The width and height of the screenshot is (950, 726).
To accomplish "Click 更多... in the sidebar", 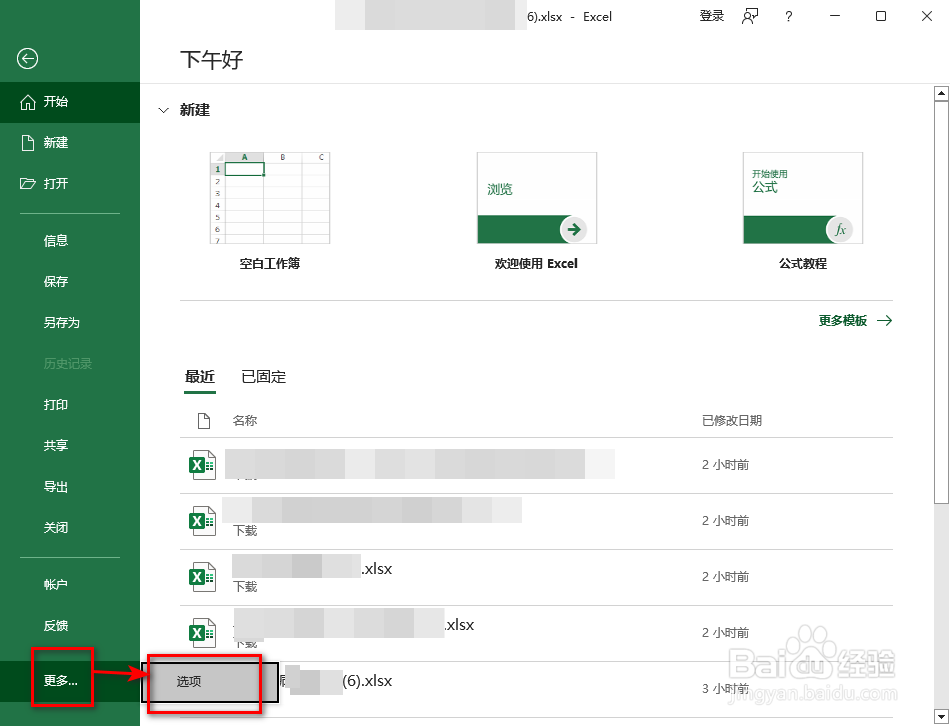I will [x=70, y=681].
